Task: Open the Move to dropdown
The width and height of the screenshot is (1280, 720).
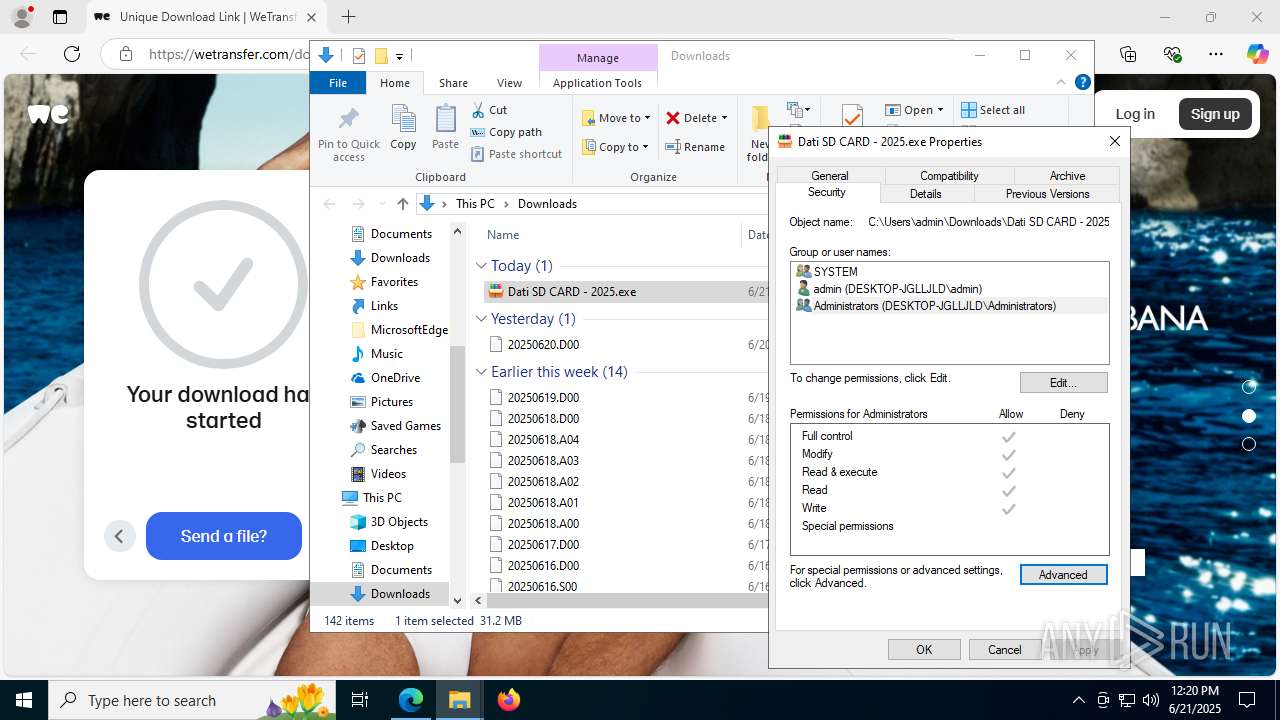Action: [616, 118]
